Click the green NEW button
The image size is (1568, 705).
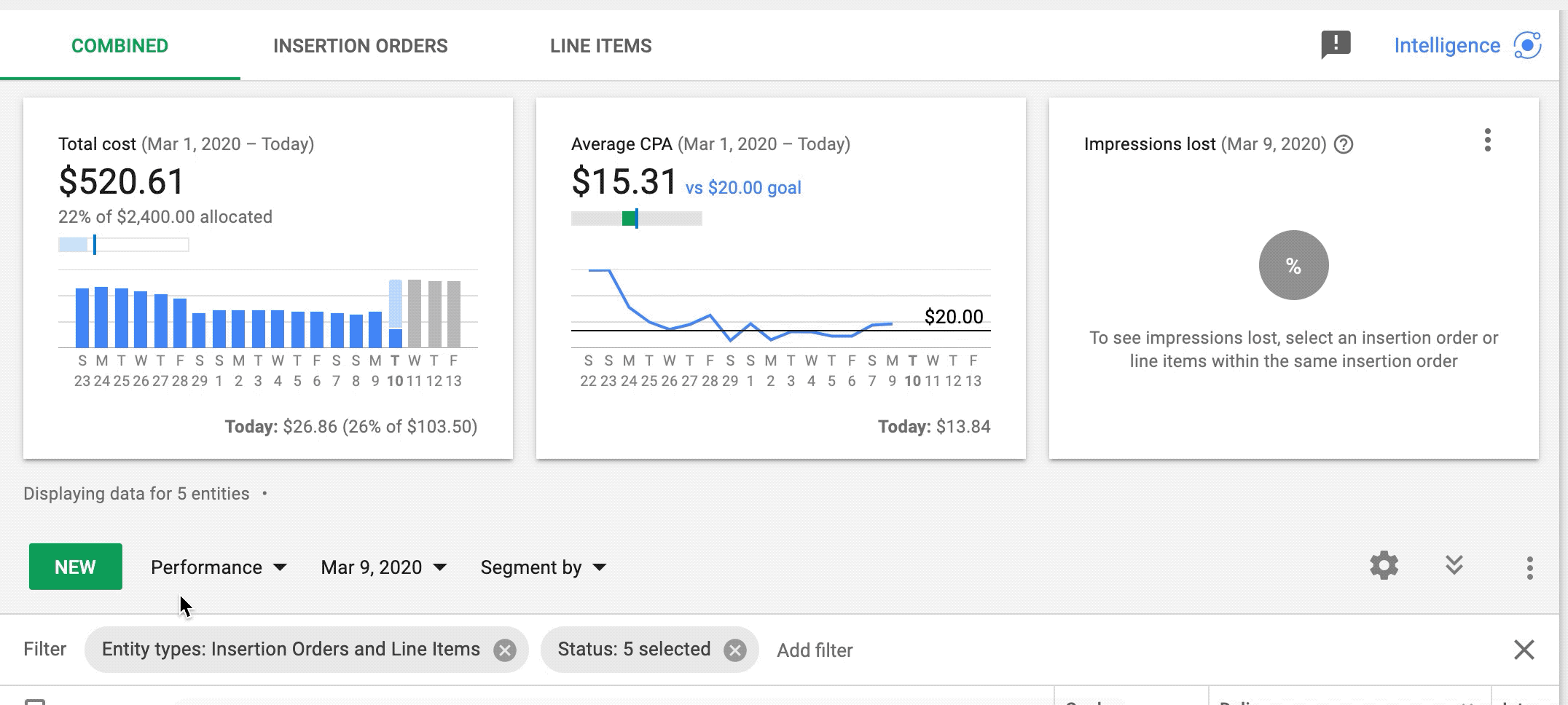75,567
